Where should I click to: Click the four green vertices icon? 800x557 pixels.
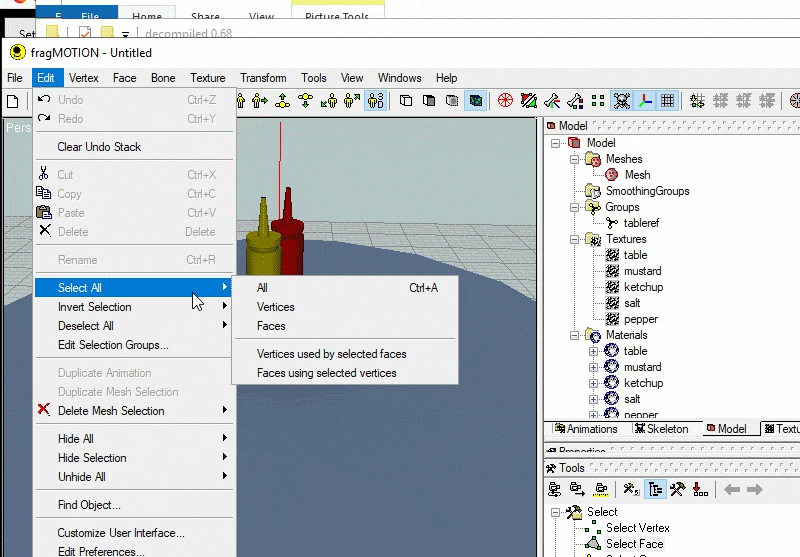(x=598, y=100)
